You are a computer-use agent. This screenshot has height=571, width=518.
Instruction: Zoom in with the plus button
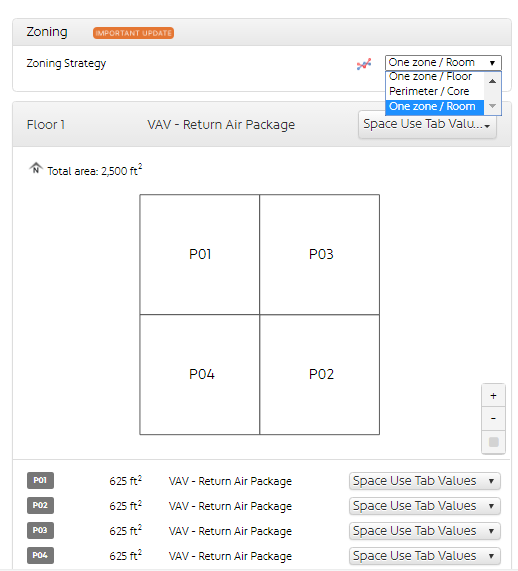pyautogui.click(x=493, y=395)
